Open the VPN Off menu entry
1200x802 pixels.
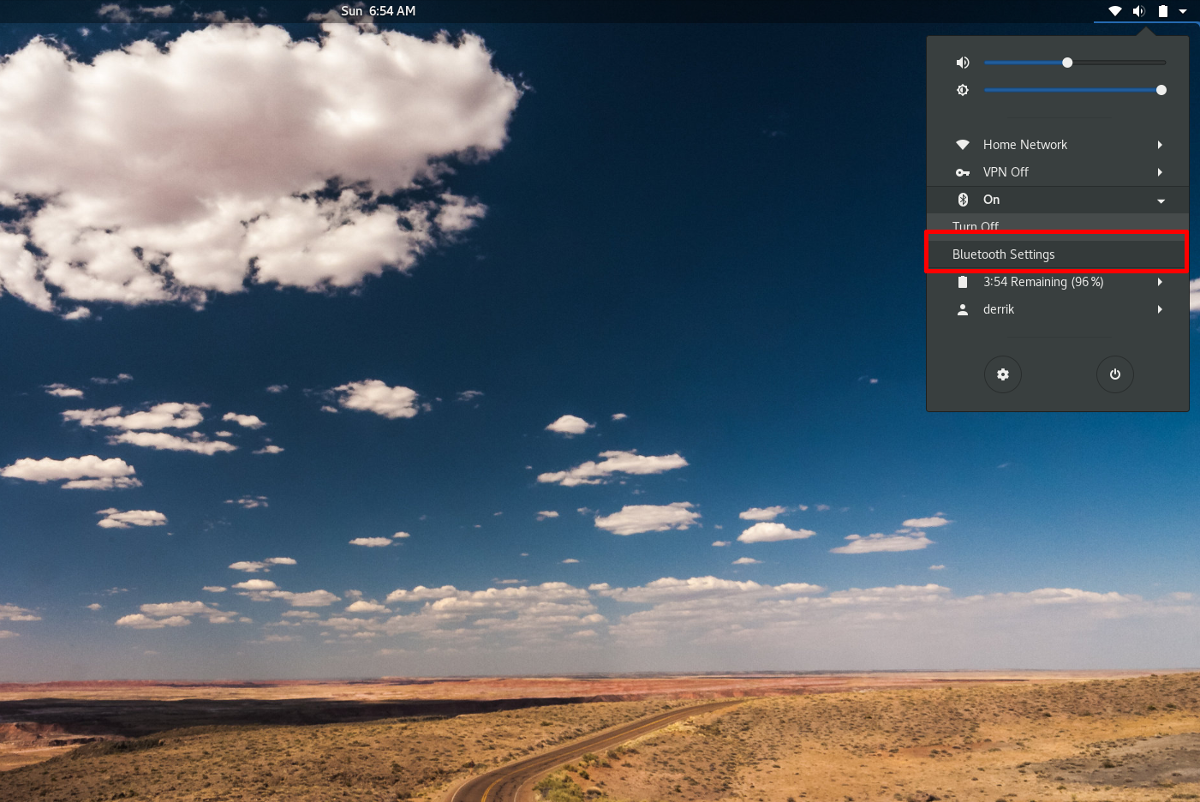coord(1058,172)
